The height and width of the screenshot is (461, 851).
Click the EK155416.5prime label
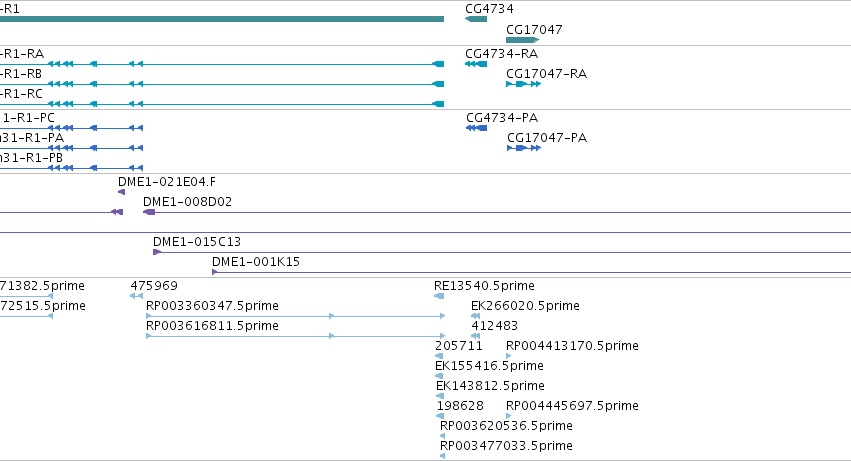[489, 366]
